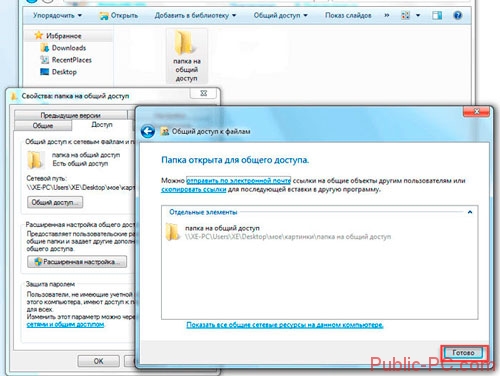Screen dimensions: 500x376
Task: Click the Готово button
Action: pos(464,353)
